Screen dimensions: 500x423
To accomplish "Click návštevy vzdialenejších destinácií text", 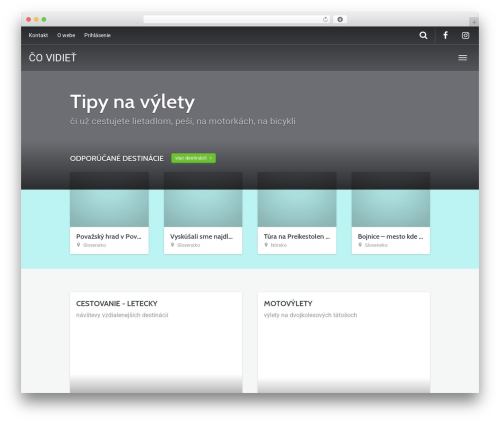I will 122,315.
